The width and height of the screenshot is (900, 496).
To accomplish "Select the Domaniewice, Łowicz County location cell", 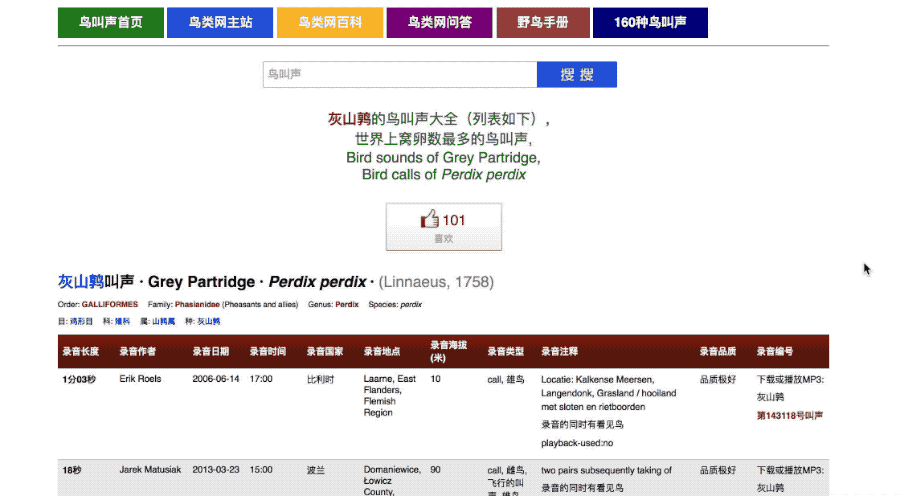I will pos(392,480).
